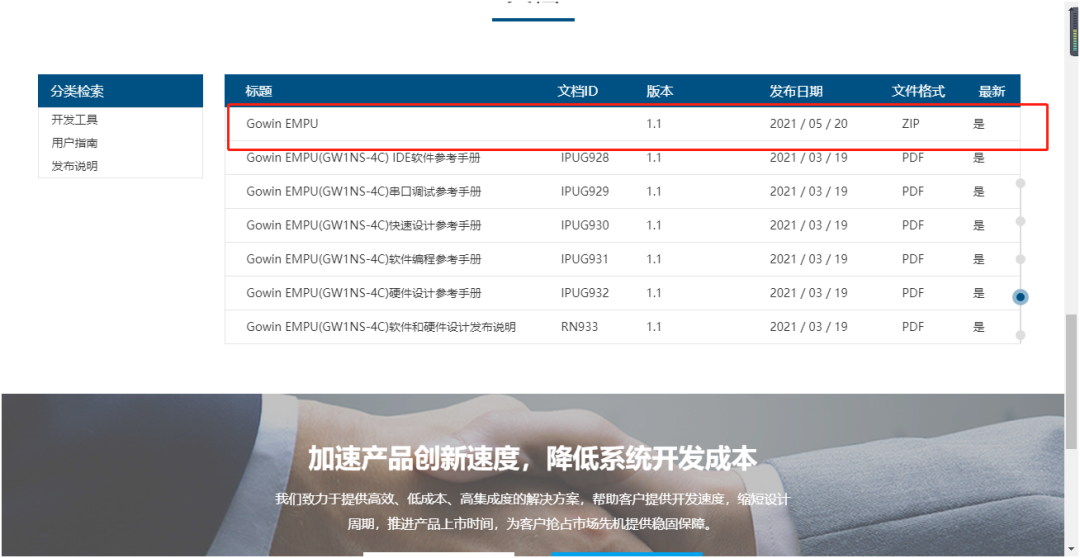Select document ID RN933
Image resolution: width=1080 pixels, height=558 pixels.
pyautogui.click(x=579, y=327)
